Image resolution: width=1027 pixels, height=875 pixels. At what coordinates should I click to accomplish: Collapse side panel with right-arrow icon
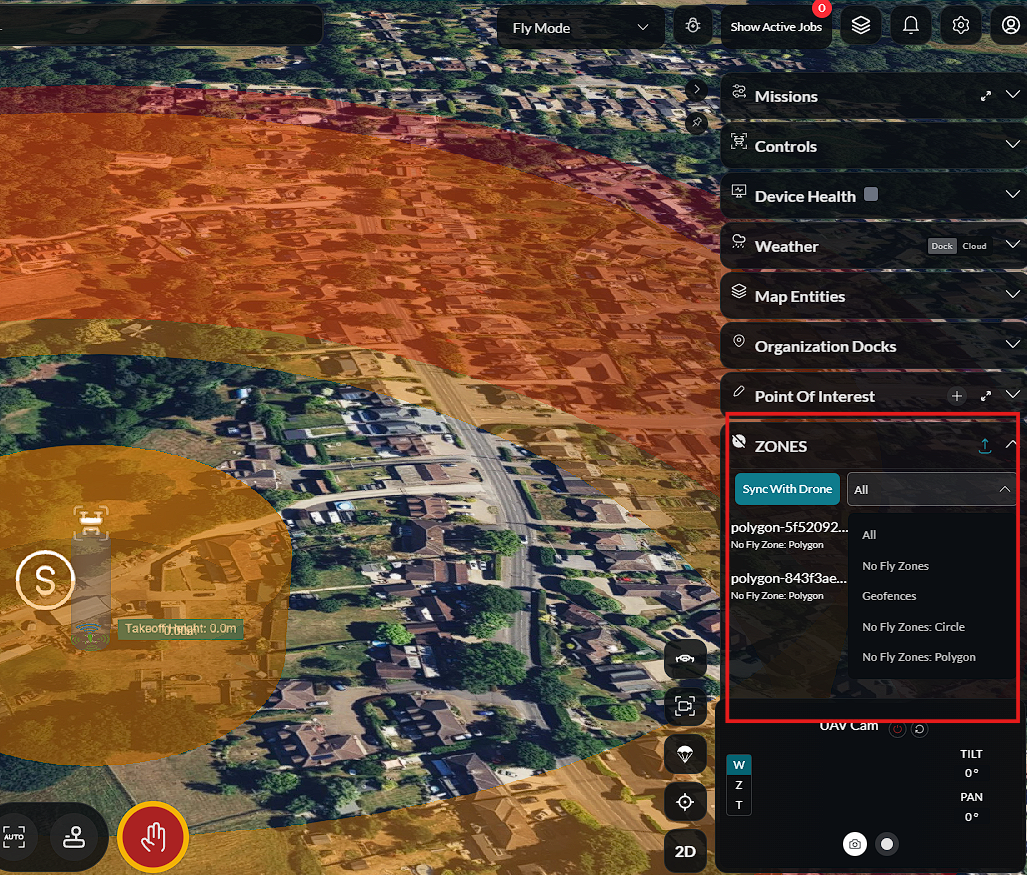(696, 88)
